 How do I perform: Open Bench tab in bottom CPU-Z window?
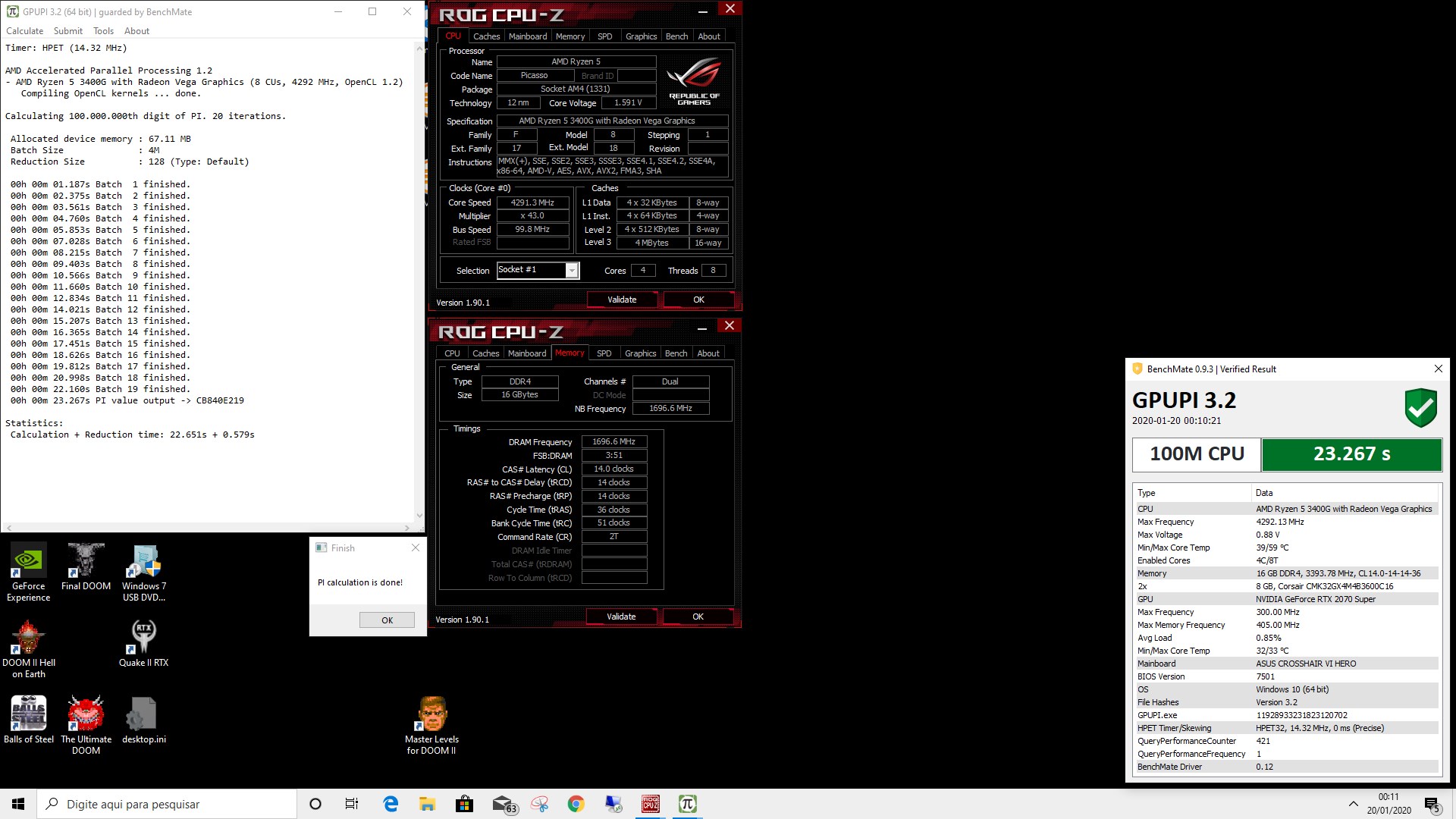tap(676, 353)
